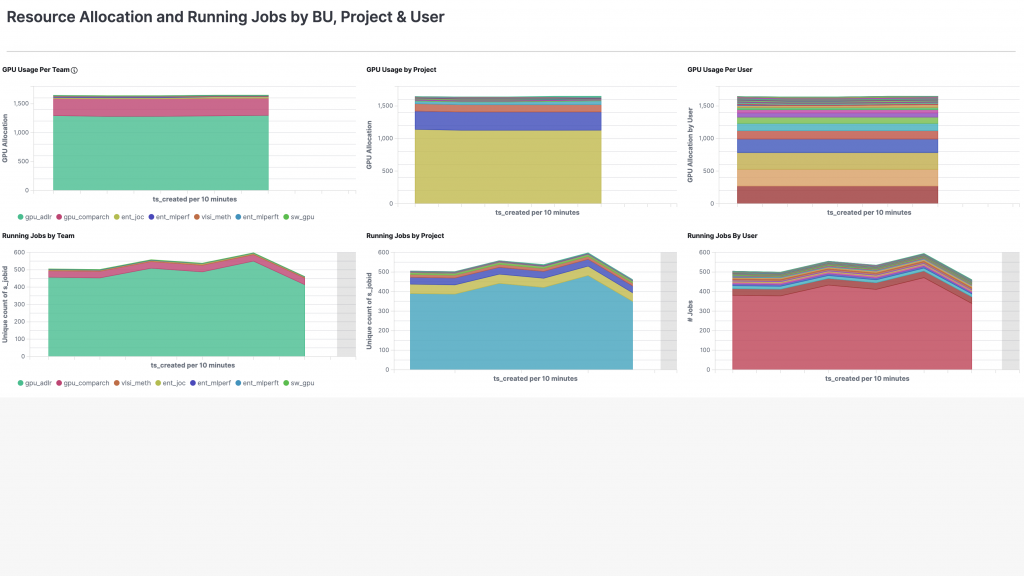Click ent_joc color dot in GPU Usage legend

[x=115, y=216]
